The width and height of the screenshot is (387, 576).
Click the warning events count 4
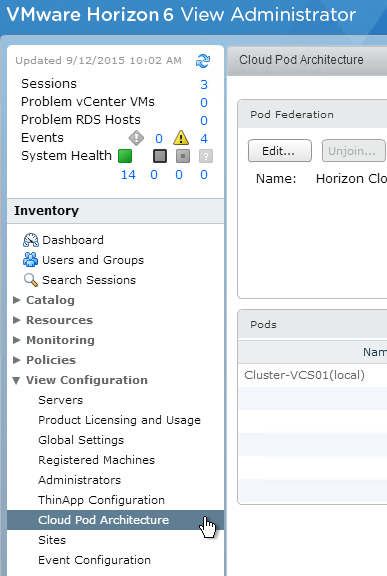204,138
